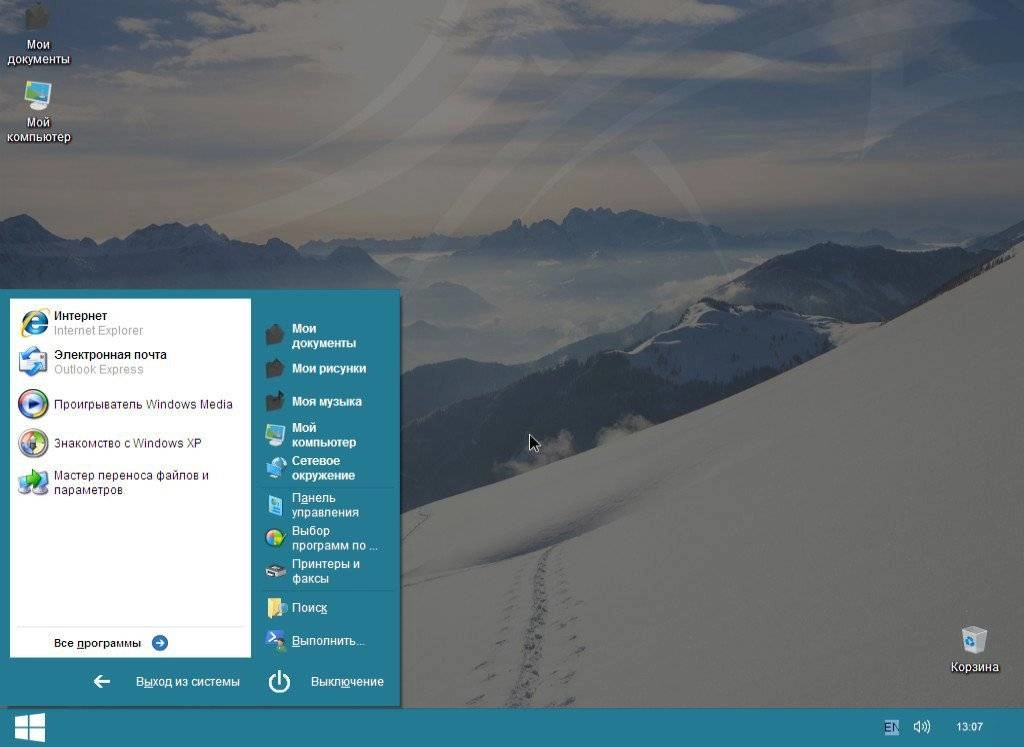The width and height of the screenshot is (1024, 747).
Task: Click the Моя музыка folder icon
Action: tap(275, 401)
